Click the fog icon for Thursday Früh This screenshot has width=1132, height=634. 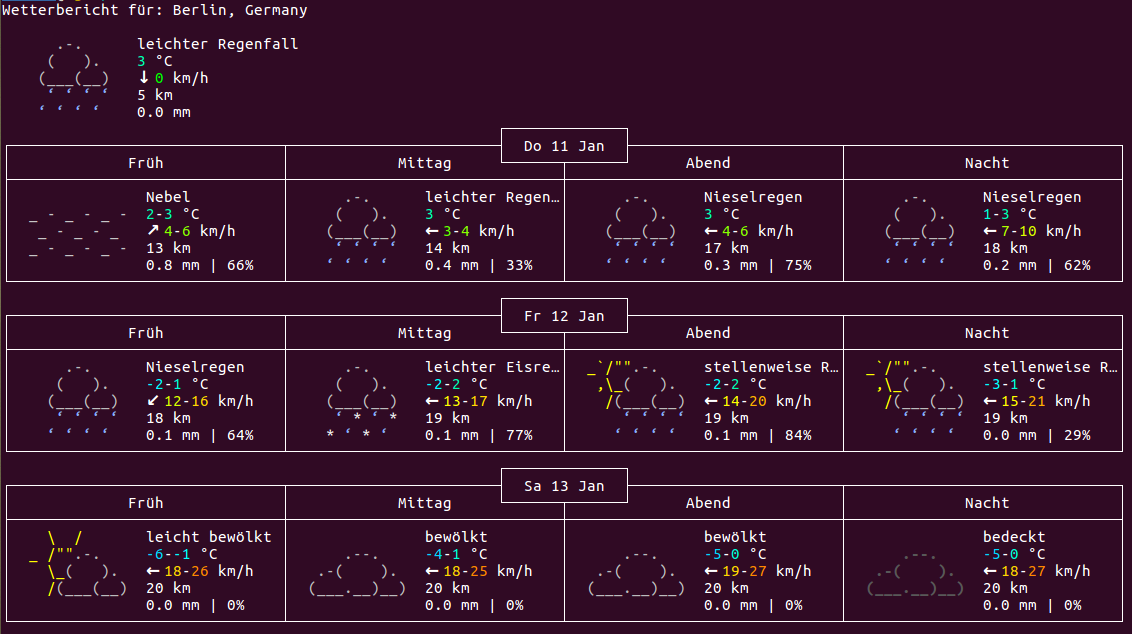(77, 232)
